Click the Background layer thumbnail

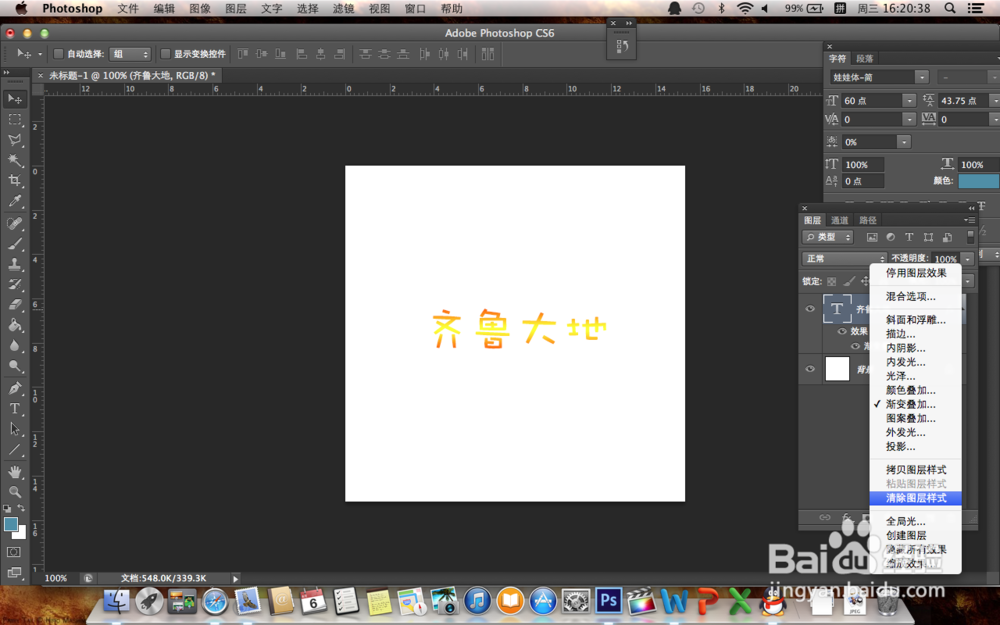click(x=838, y=369)
